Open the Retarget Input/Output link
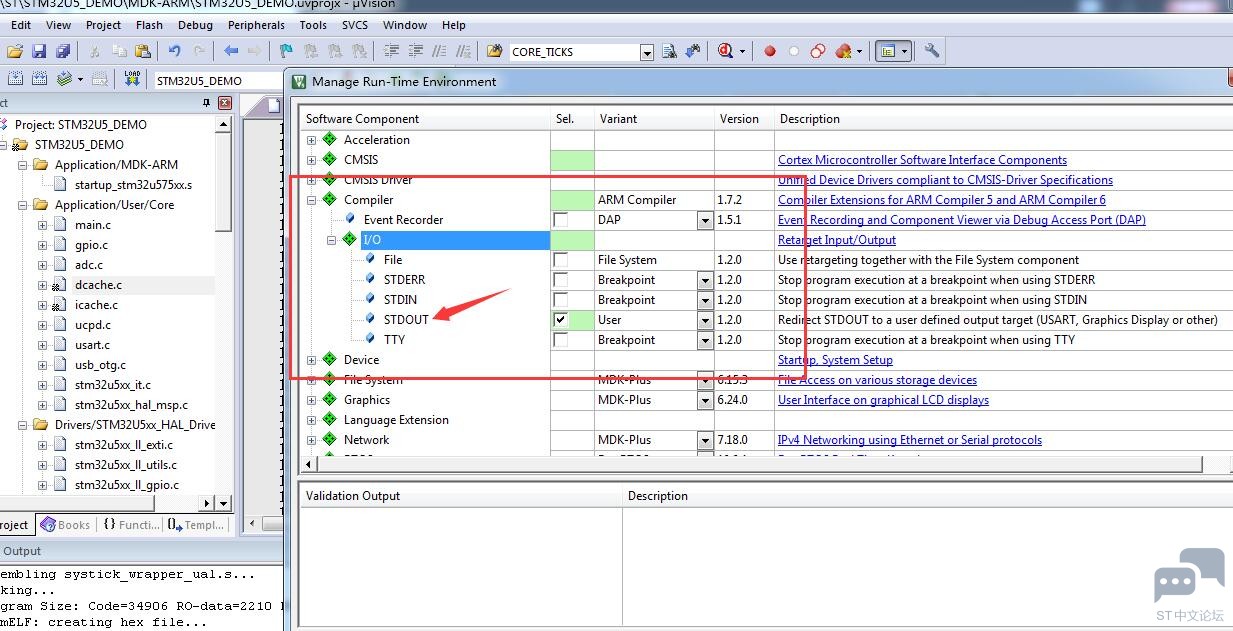The image size is (1233, 631). click(837, 240)
